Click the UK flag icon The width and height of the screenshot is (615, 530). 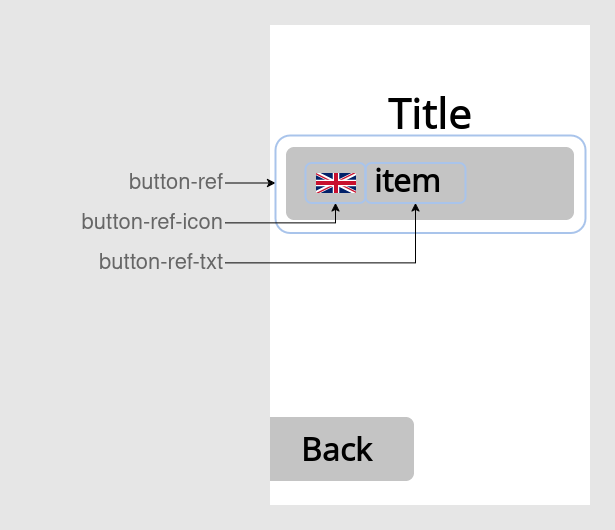tap(336, 183)
